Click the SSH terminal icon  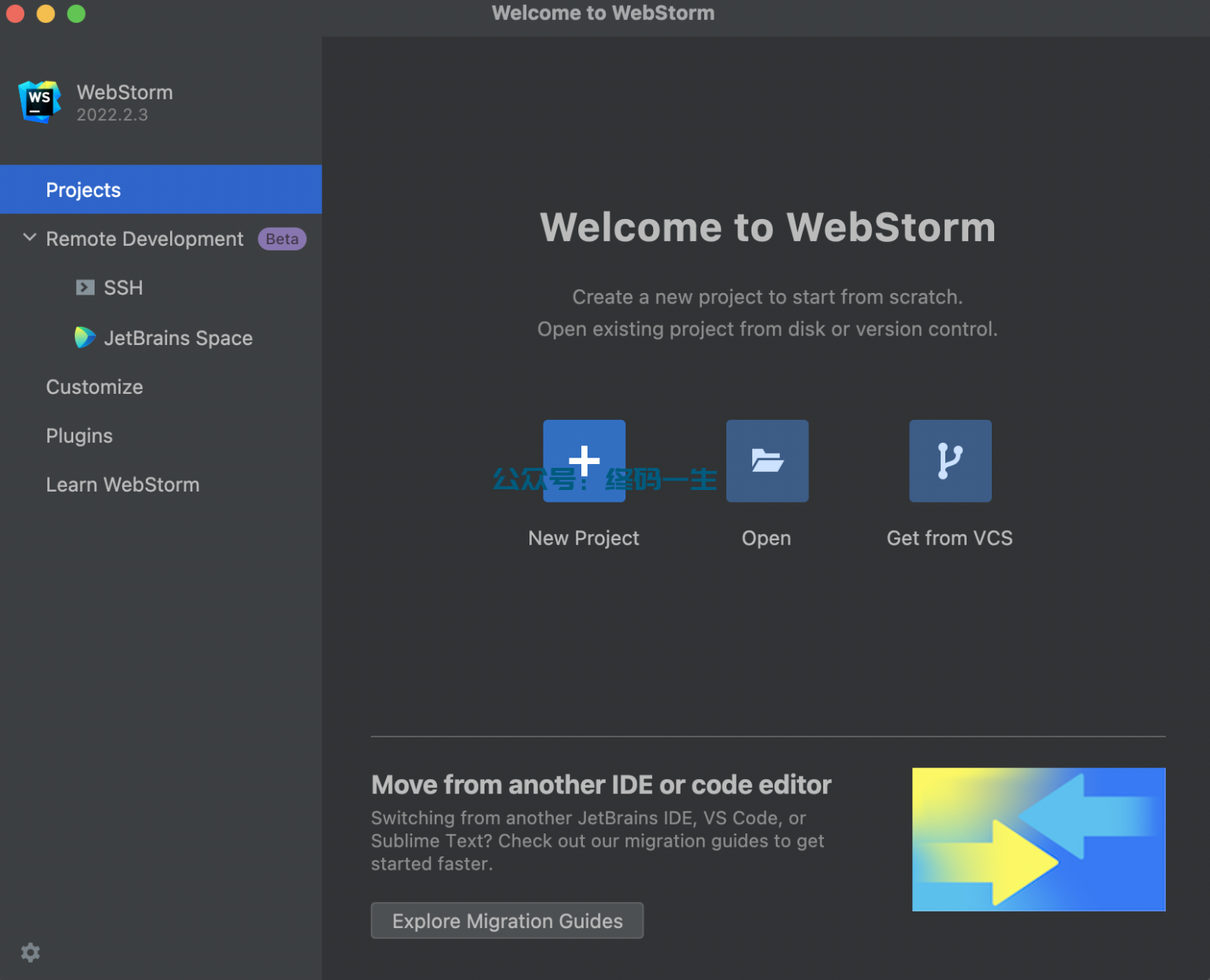pos(85,288)
